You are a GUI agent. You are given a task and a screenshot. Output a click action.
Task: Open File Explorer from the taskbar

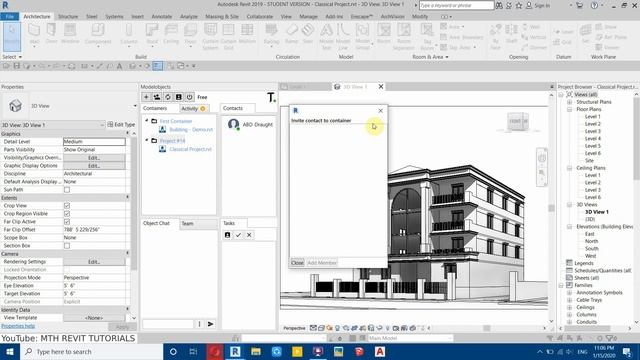[256, 351]
